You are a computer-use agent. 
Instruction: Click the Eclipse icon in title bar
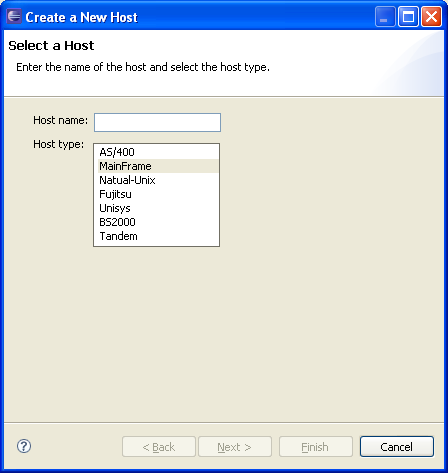[x=14, y=16]
